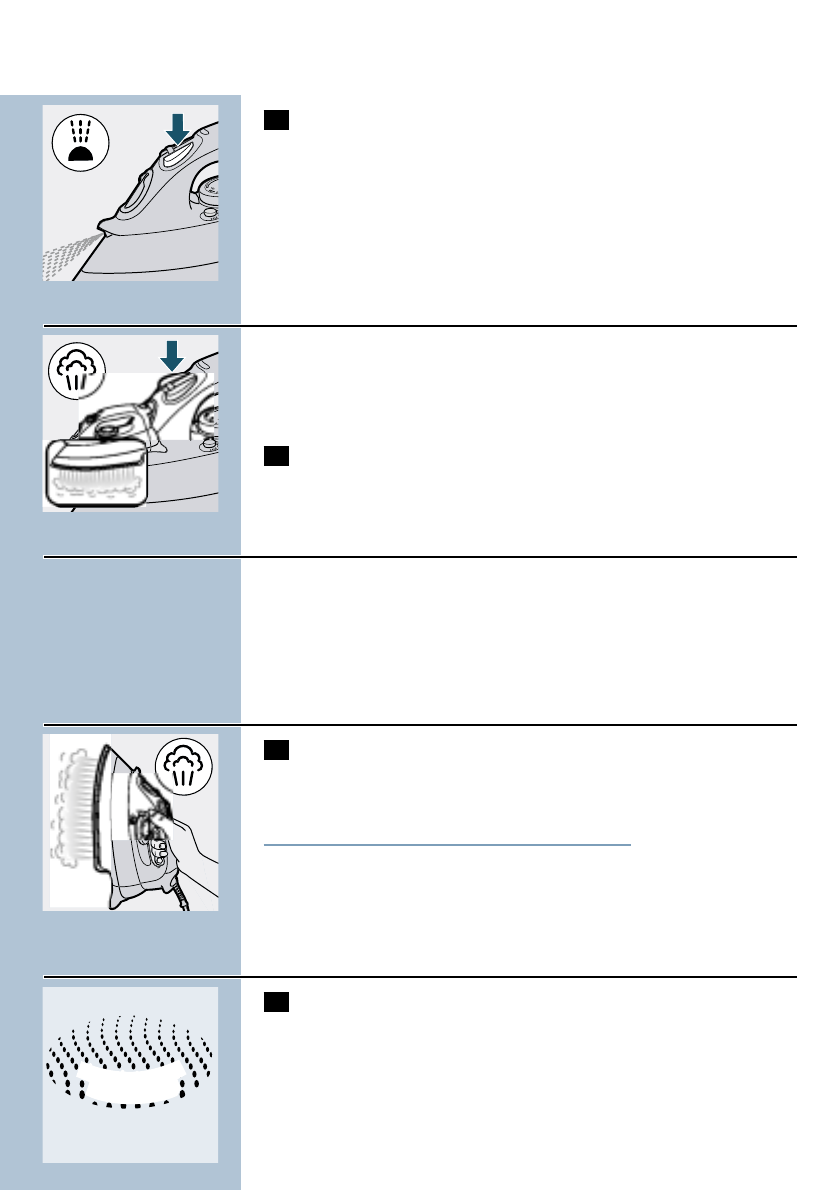Click the white curved band in the dotted pattern
Image resolution: width=838 pixels, height=1190 pixels.
click(x=131, y=1083)
